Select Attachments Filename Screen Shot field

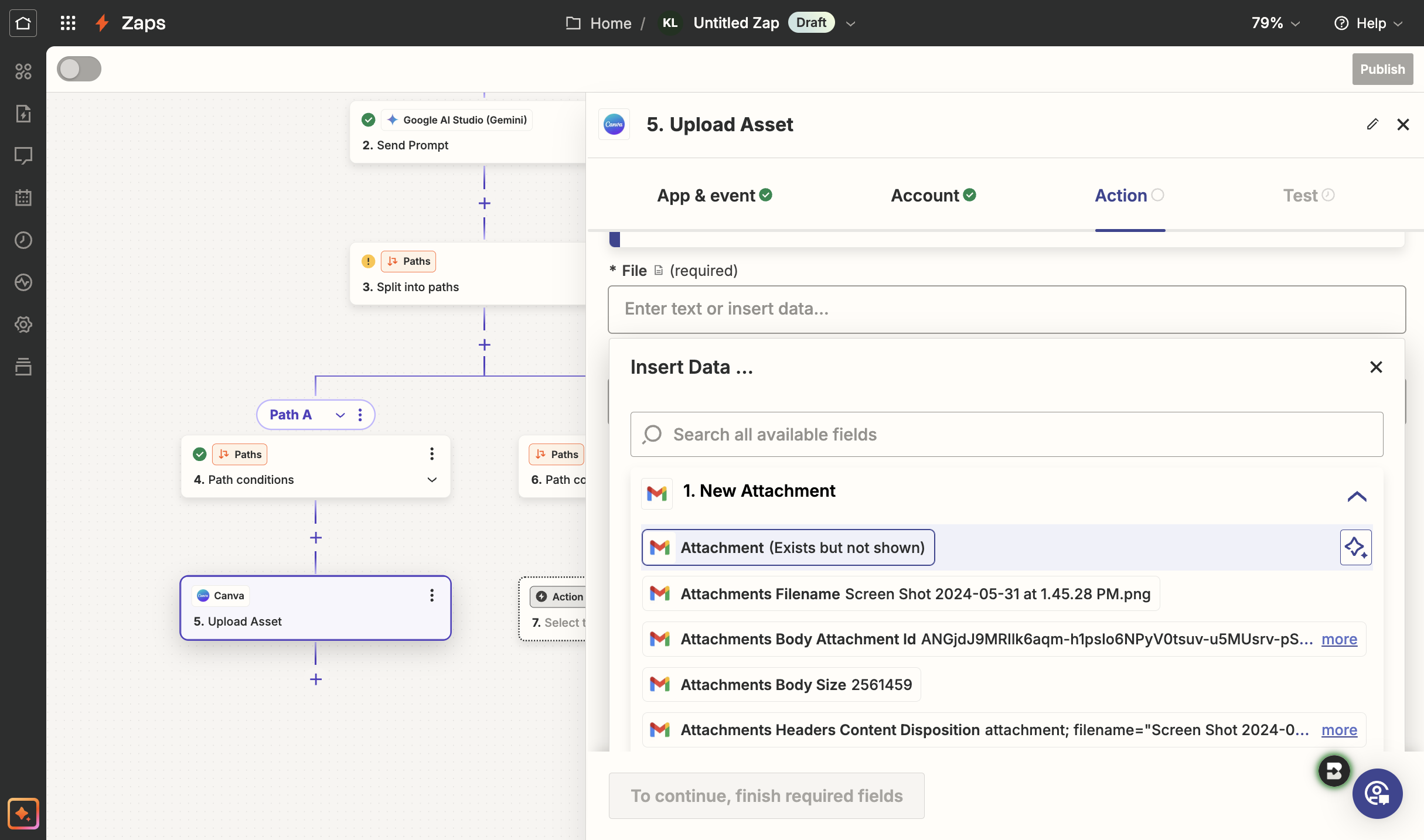pyautogui.click(x=901, y=593)
